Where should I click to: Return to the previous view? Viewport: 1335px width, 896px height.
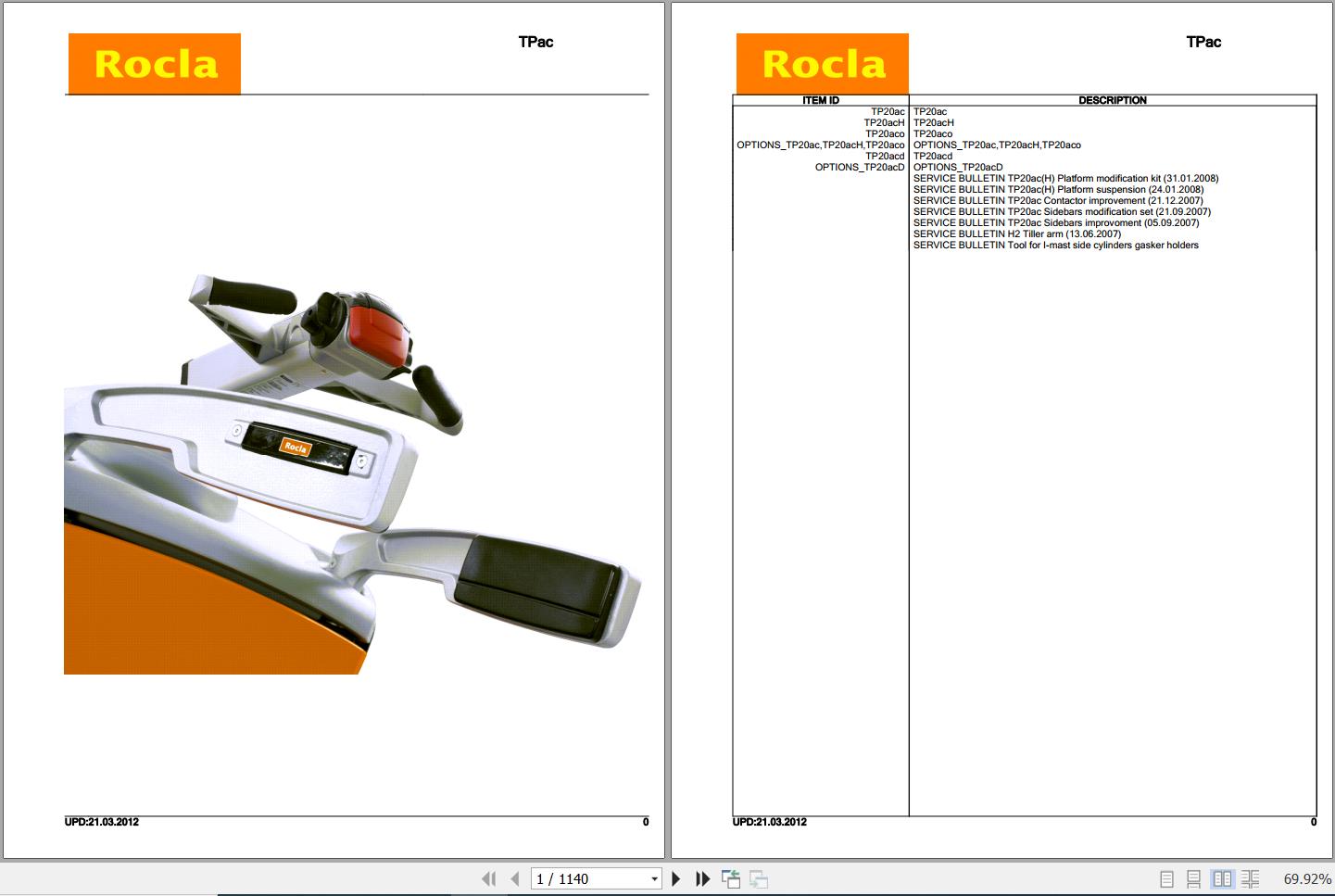(732, 877)
